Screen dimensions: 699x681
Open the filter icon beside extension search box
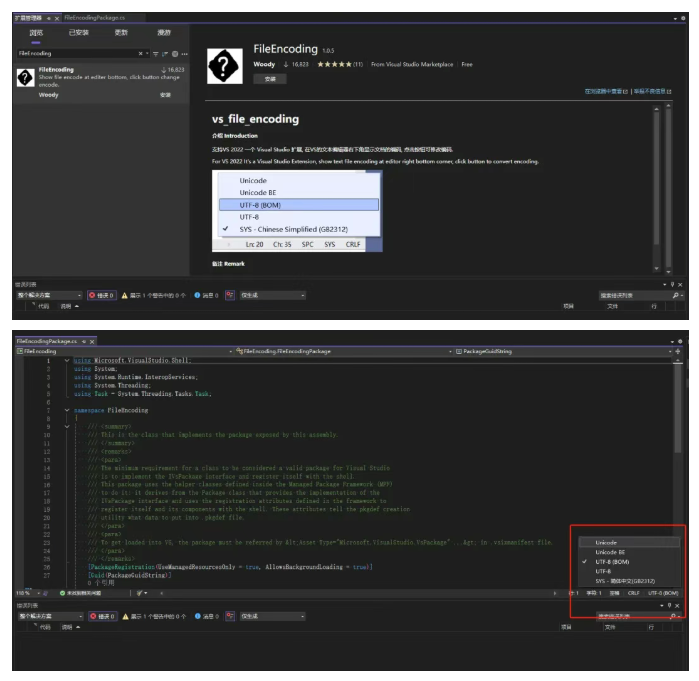point(156,54)
